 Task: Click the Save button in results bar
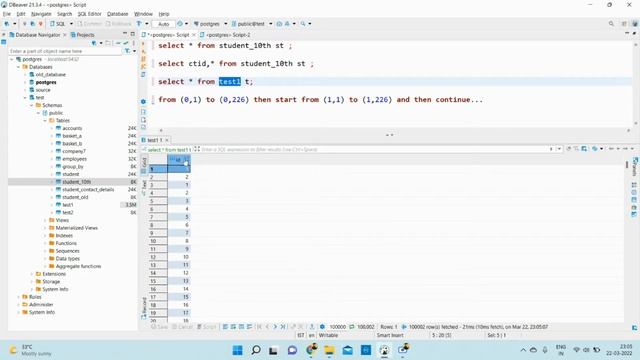pyautogui.click(x=160, y=327)
